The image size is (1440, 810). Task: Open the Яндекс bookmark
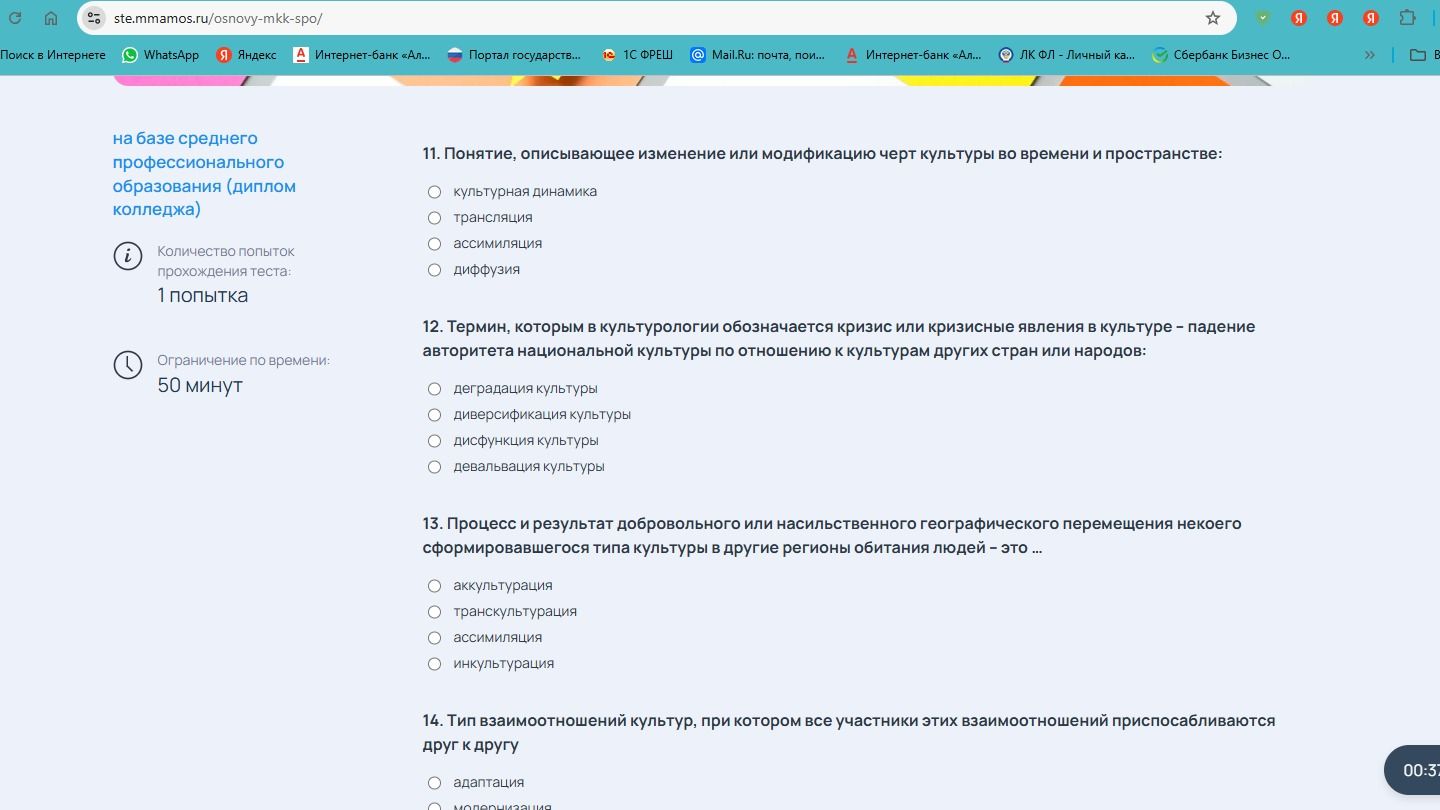coord(246,55)
